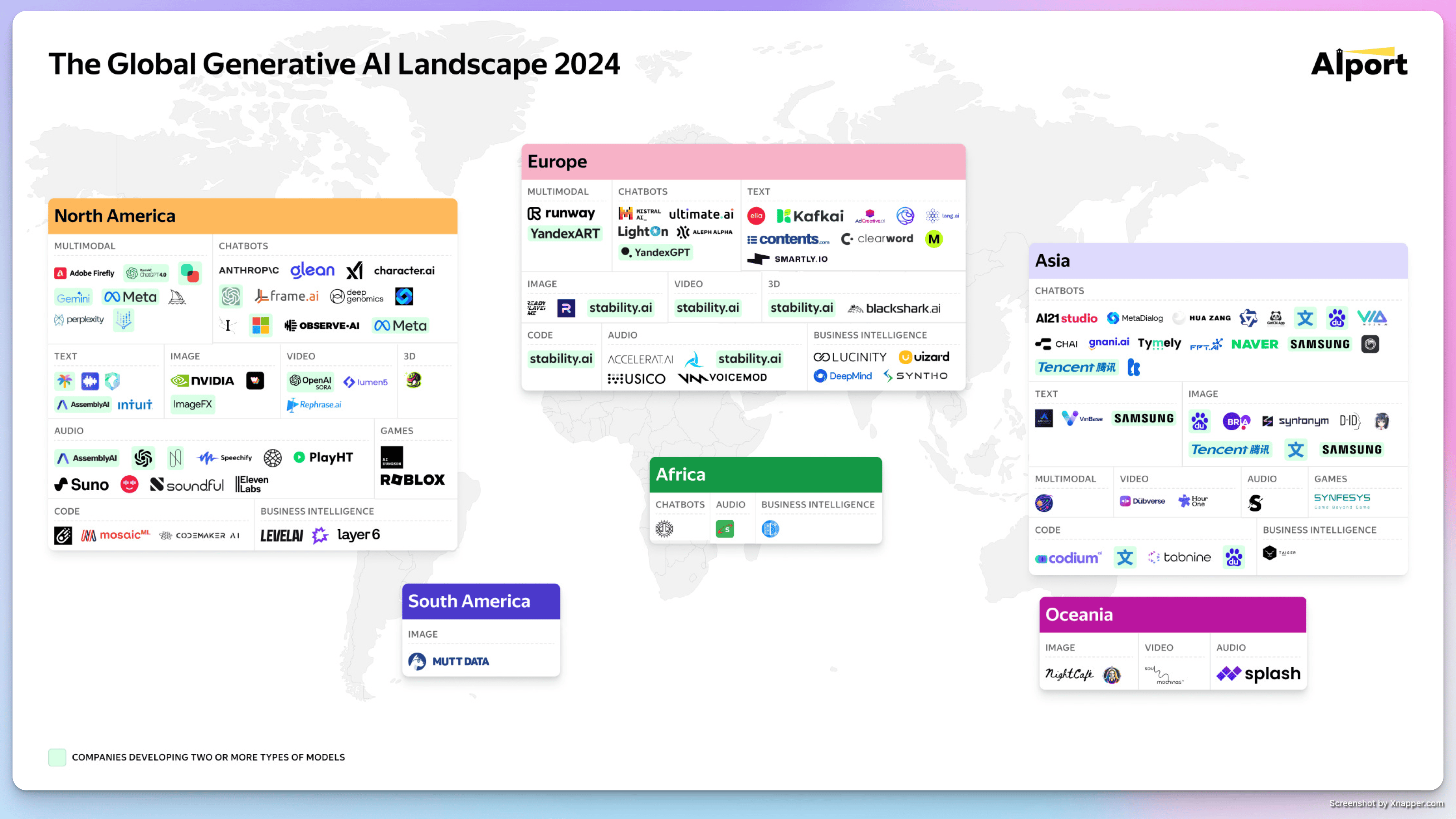Select the uizard logo

[924, 357]
